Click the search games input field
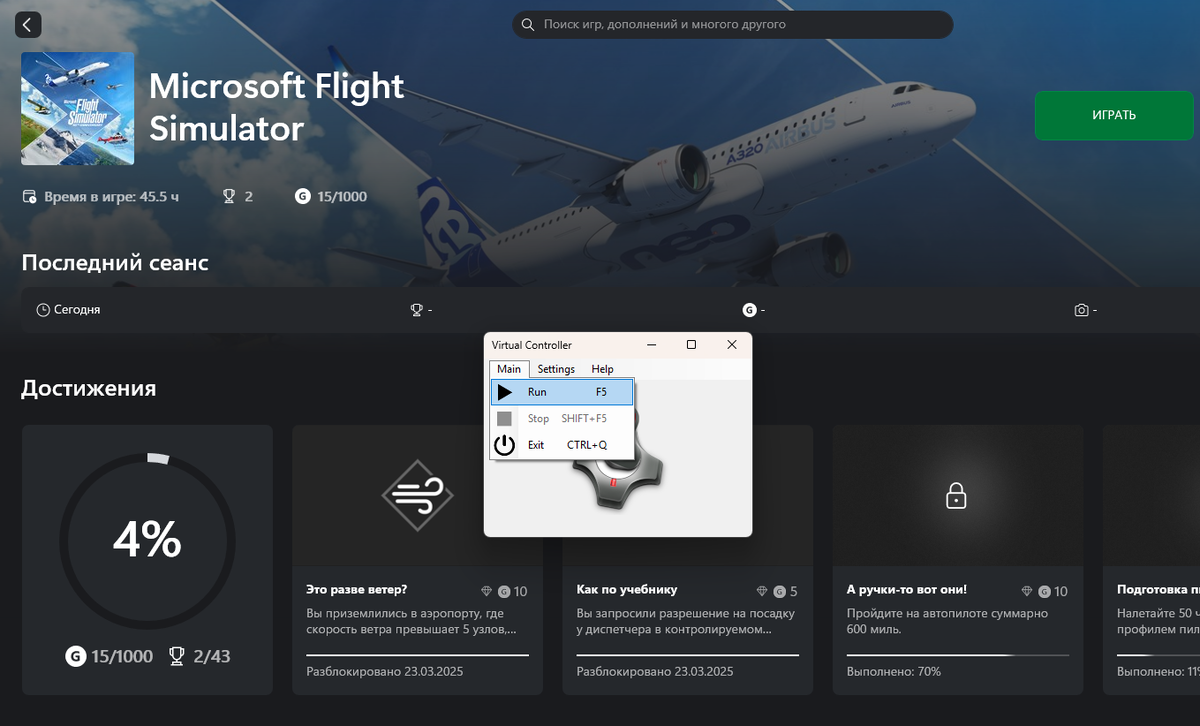1200x726 pixels. coord(732,24)
